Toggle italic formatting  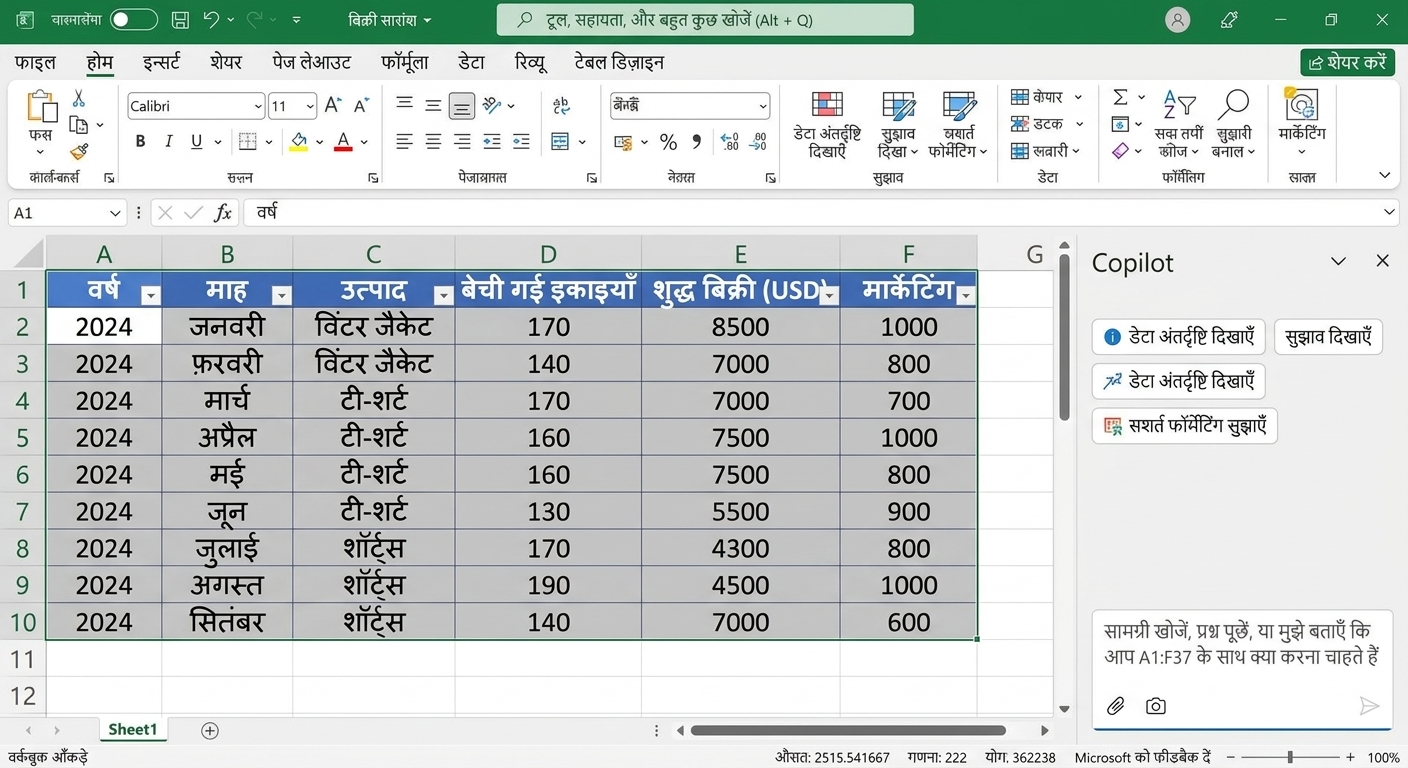168,142
